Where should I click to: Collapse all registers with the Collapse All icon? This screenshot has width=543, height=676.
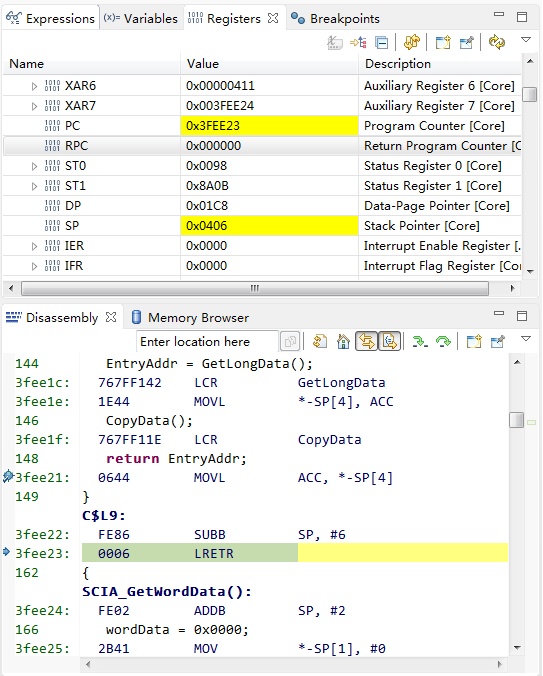tap(381, 42)
